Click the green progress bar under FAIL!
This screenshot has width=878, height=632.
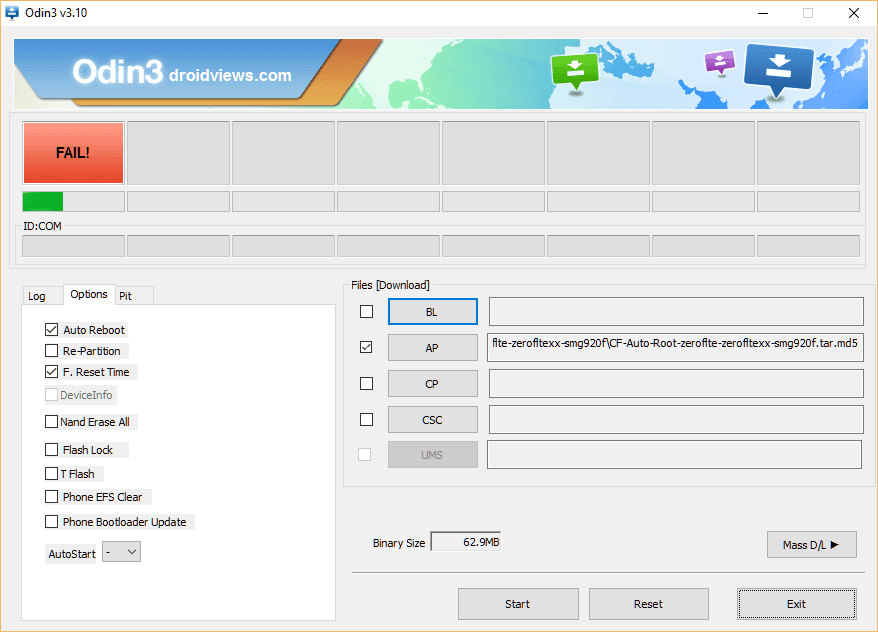[73, 202]
